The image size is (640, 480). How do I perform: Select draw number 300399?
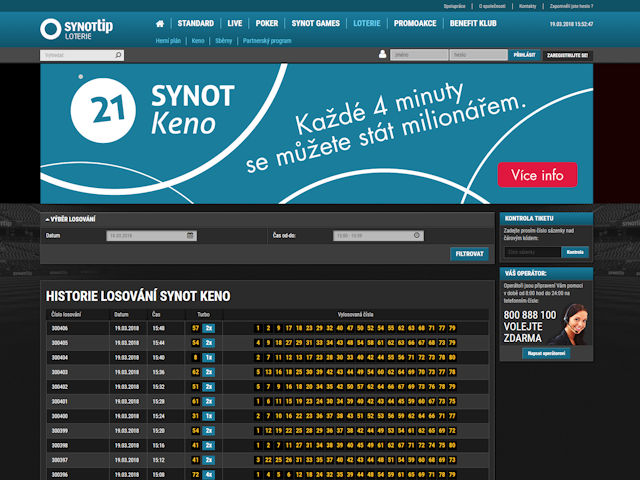pos(60,431)
